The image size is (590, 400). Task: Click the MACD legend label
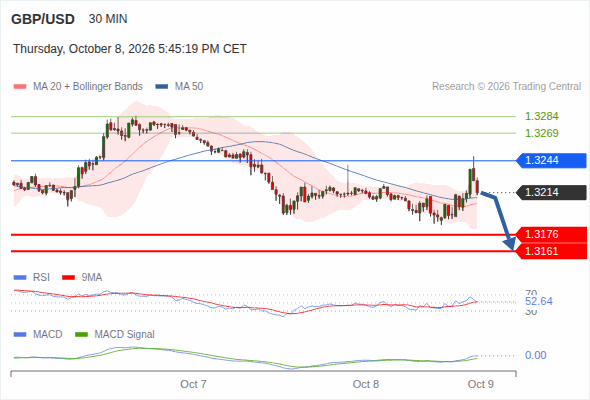click(48, 334)
